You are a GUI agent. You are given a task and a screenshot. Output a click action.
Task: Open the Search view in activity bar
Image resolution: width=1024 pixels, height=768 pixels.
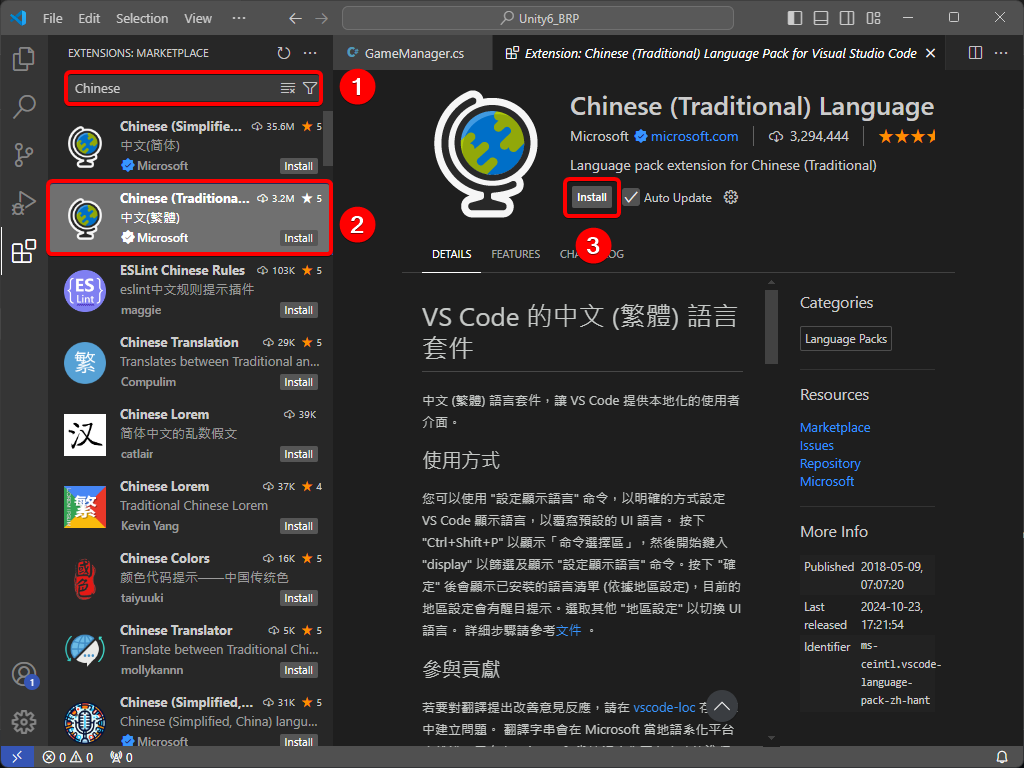(x=24, y=107)
